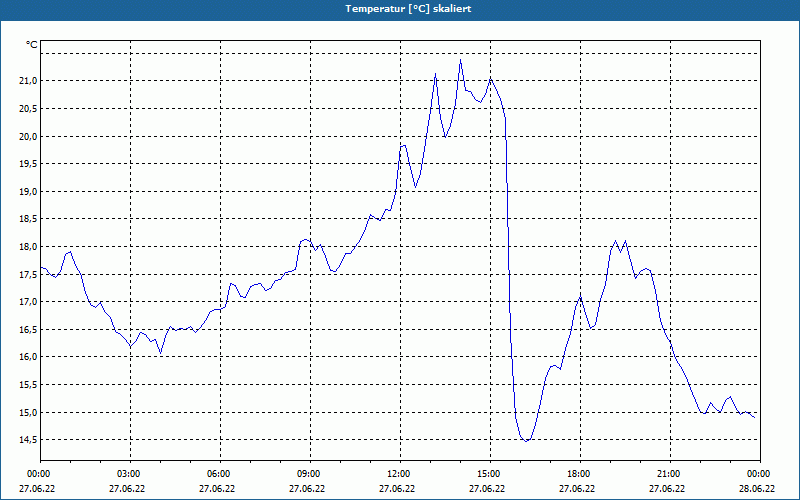
Task: Click the "19,0" y-axis tick label
Action: (x=29, y=191)
